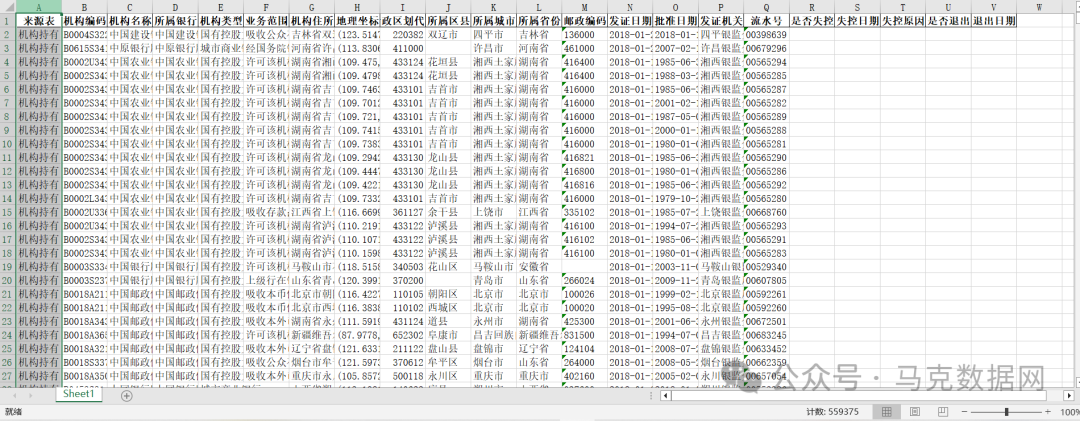Select the 机构编码 header cell

click(x=85, y=21)
